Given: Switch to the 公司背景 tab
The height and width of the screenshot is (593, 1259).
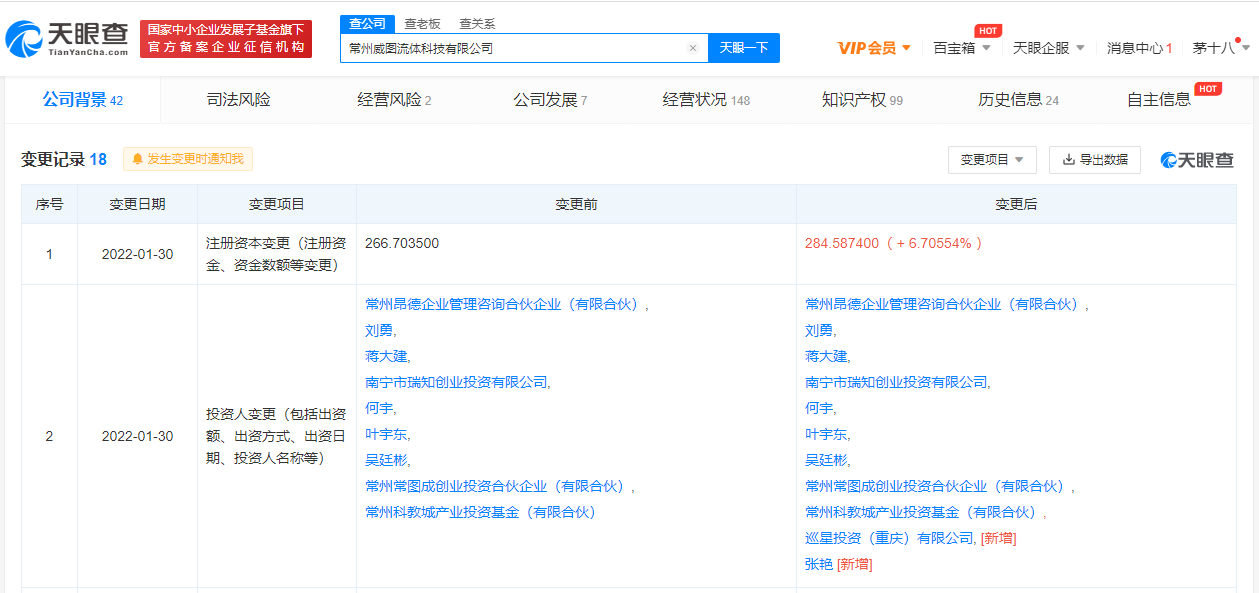Looking at the screenshot, I should (82, 100).
